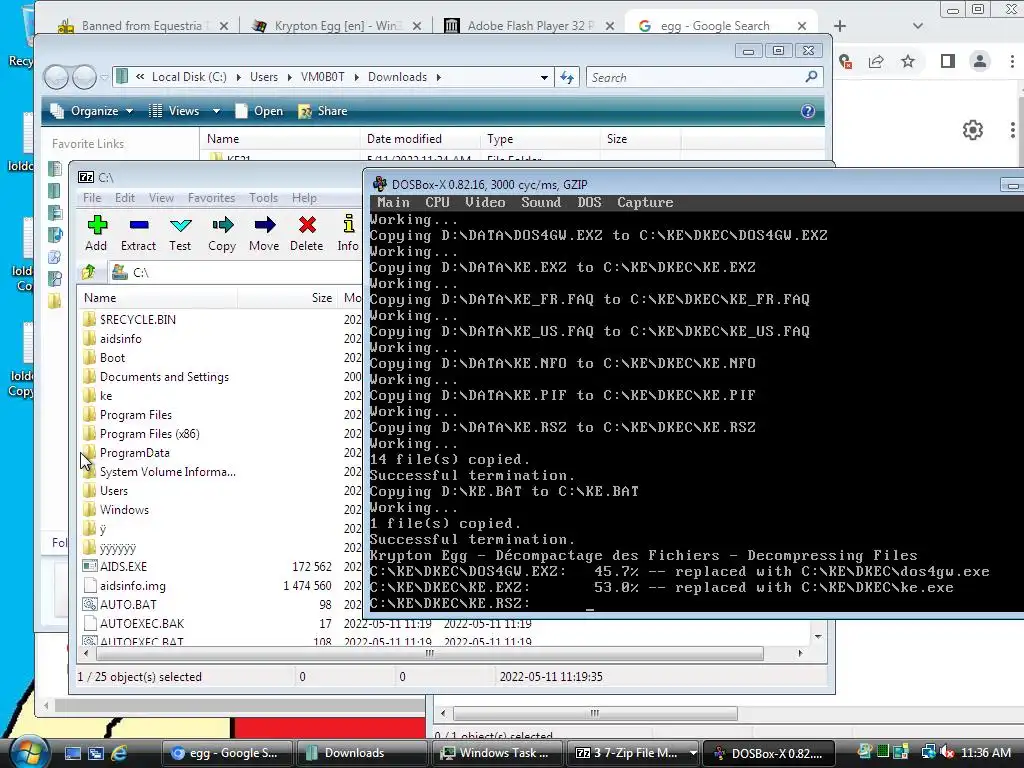This screenshot has height=768, width=1024.
Task: Click Show Desktop quick launch icon
Action: click(73, 753)
